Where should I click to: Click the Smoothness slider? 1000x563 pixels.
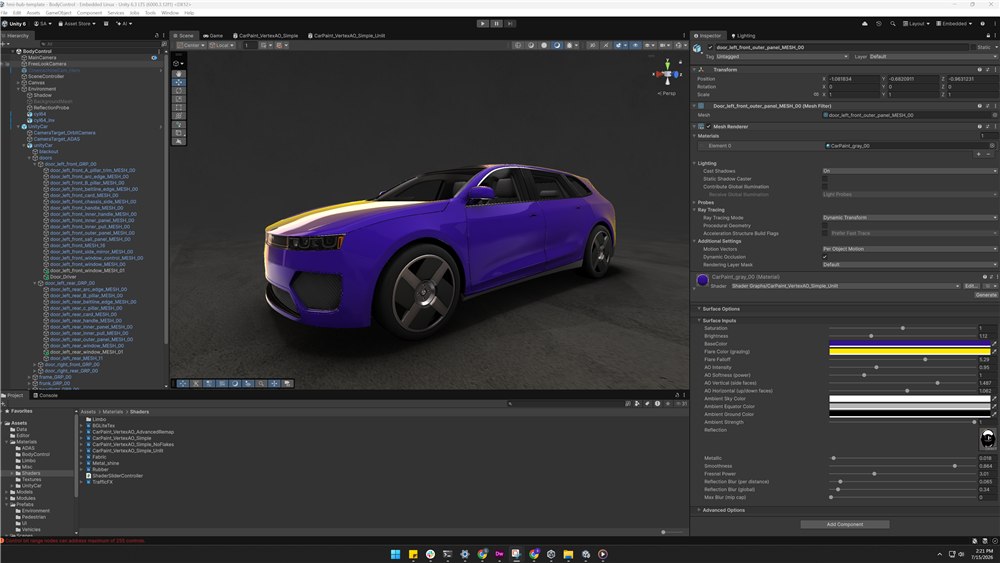[902, 466]
